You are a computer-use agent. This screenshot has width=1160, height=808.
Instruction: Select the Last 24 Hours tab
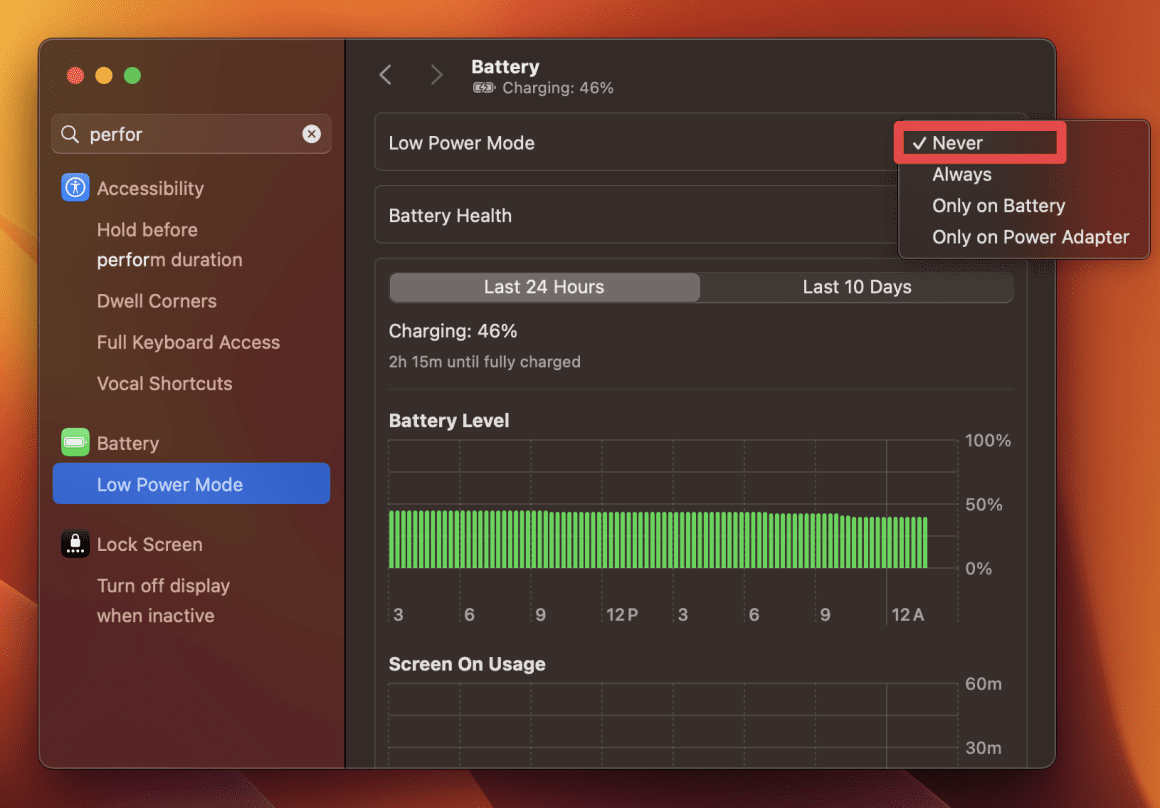point(544,287)
